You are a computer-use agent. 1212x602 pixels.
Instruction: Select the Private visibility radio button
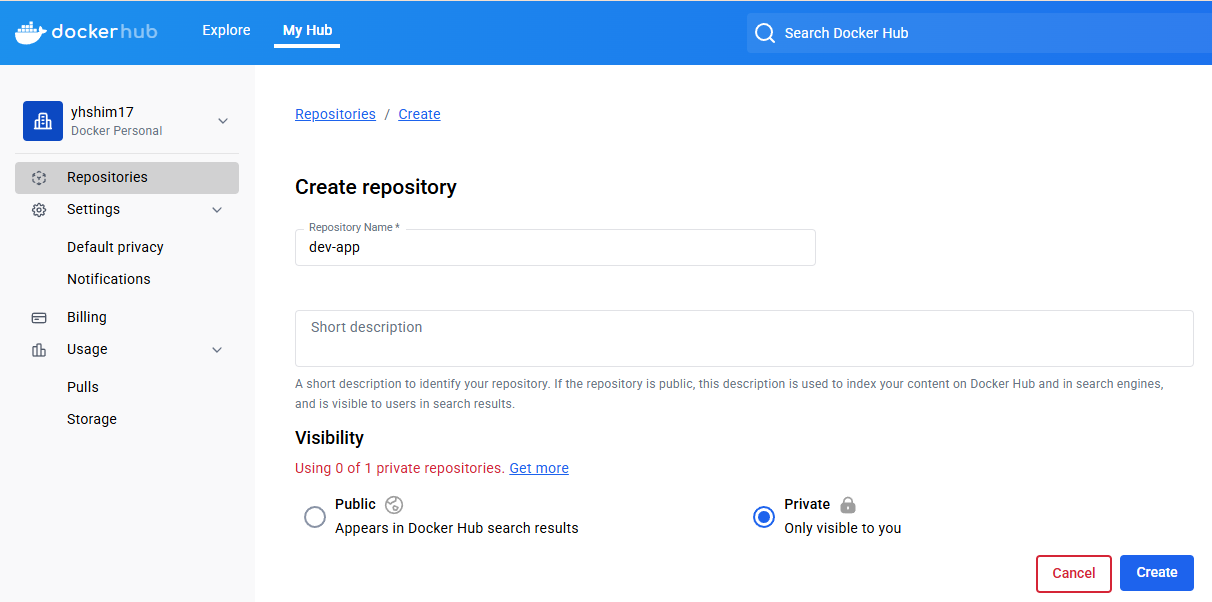click(x=764, y=517)
